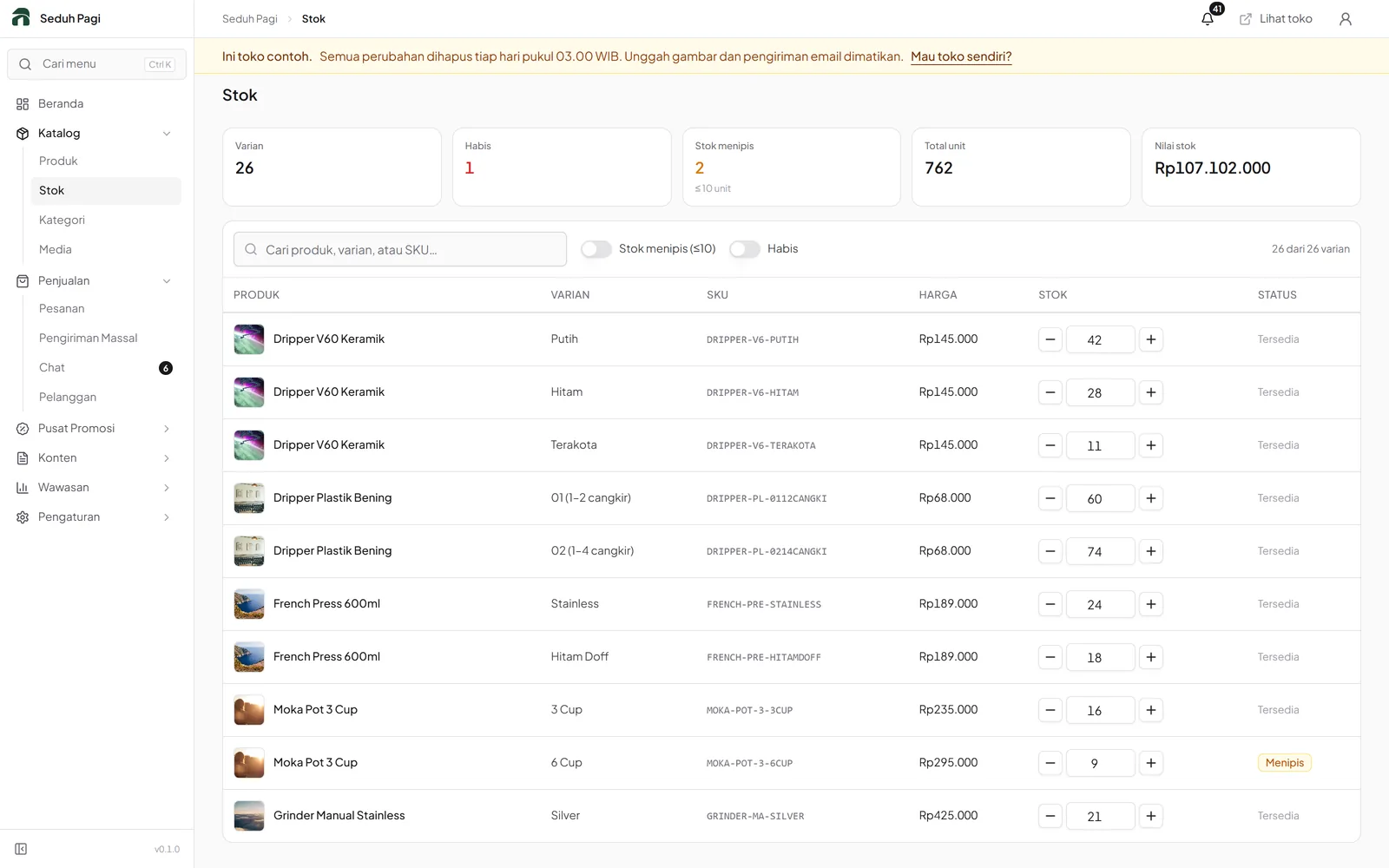Open Produk under Katalog
Screen dimensions: 1389x868
106,161
